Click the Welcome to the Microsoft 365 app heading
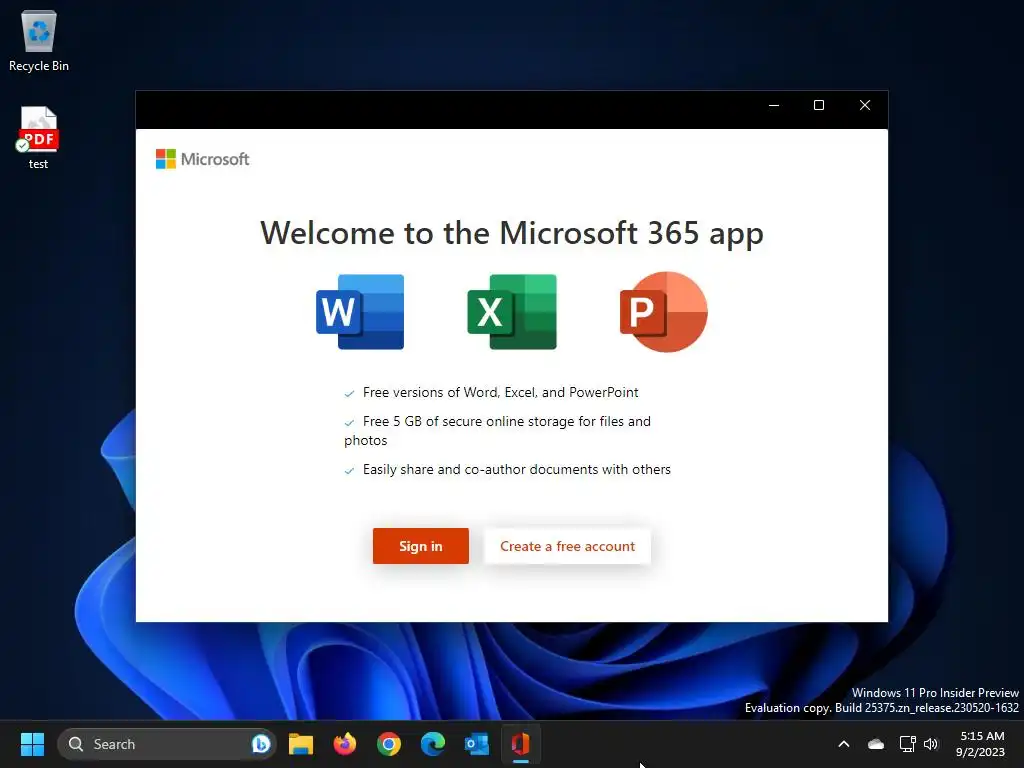Screen dimensions: 1024x768 [x=512, y=233]
